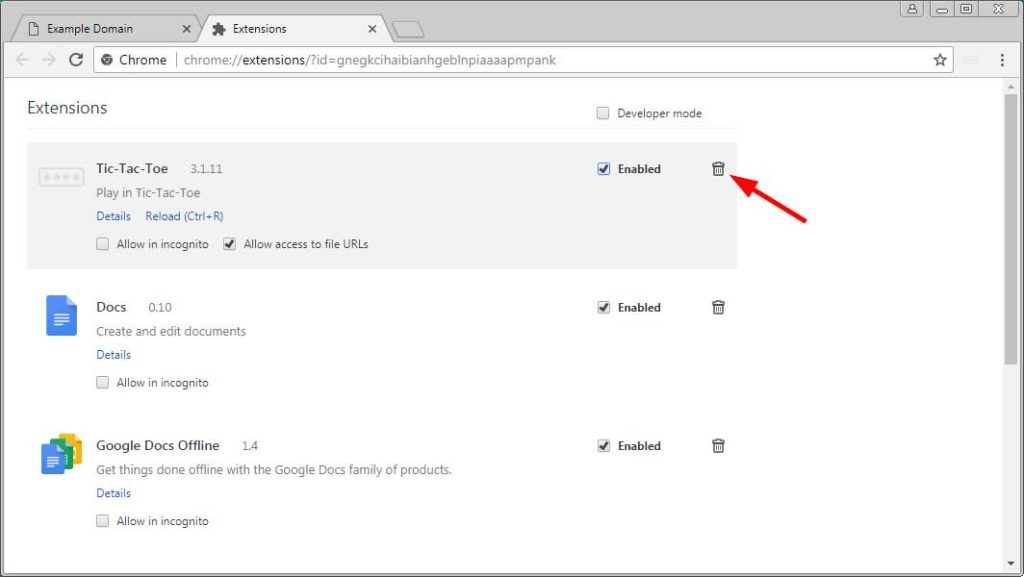The width and height of the screenshot is (1024, 577).
Task: Trash the Google Docs Offline extension
Action: pos(718,446)
